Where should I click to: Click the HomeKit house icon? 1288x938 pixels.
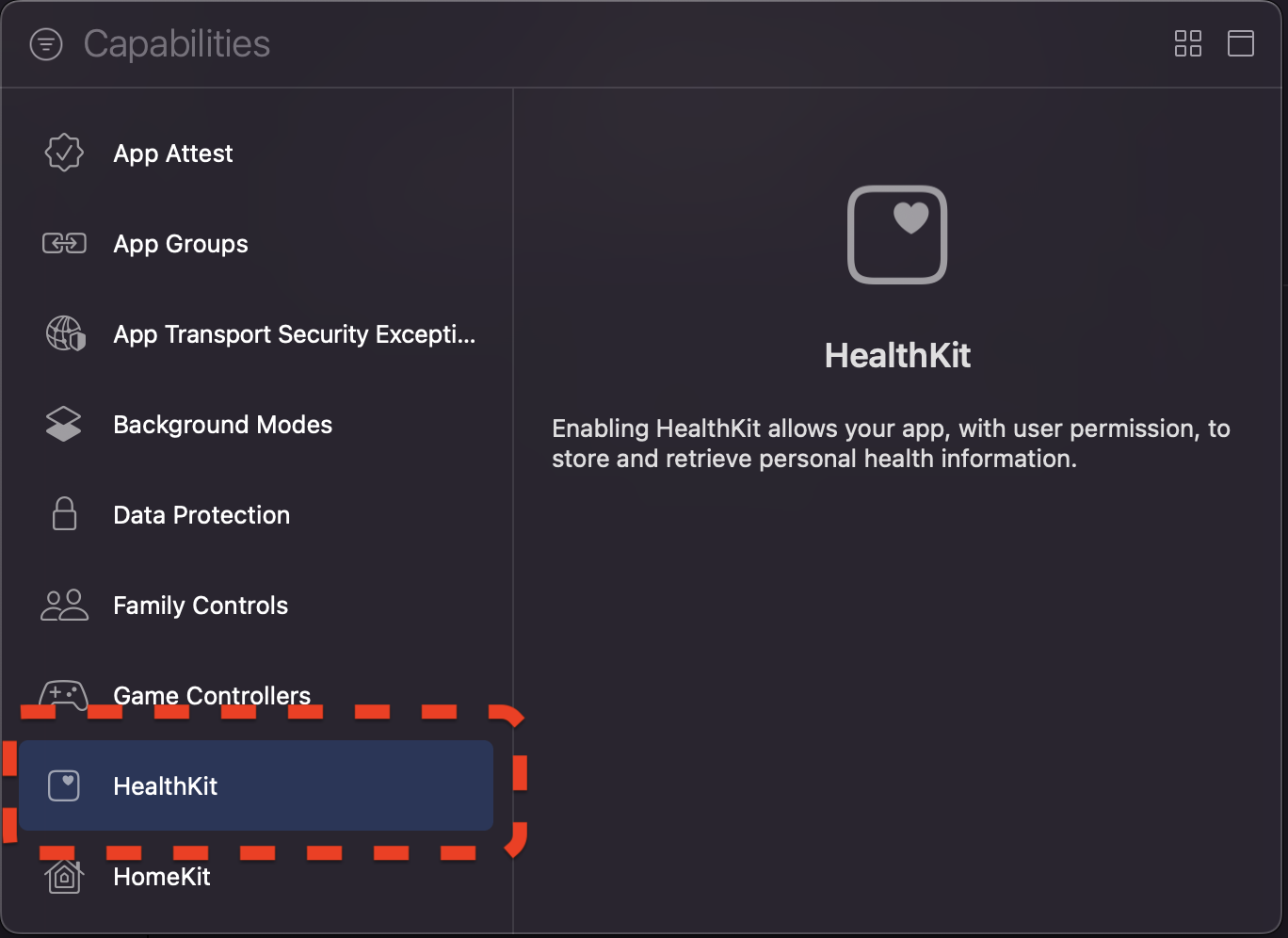coord(63,876)
